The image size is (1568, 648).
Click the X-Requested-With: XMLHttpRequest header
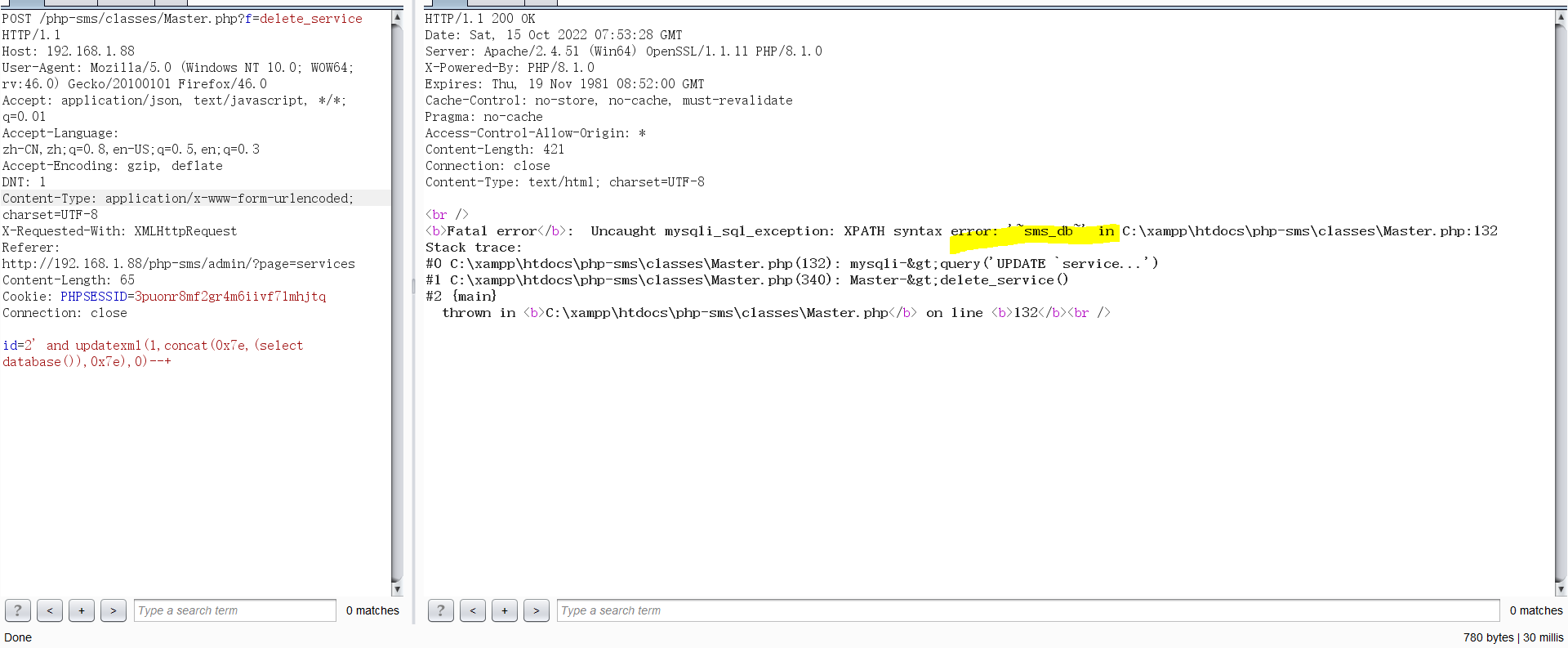tap(120, 231)
